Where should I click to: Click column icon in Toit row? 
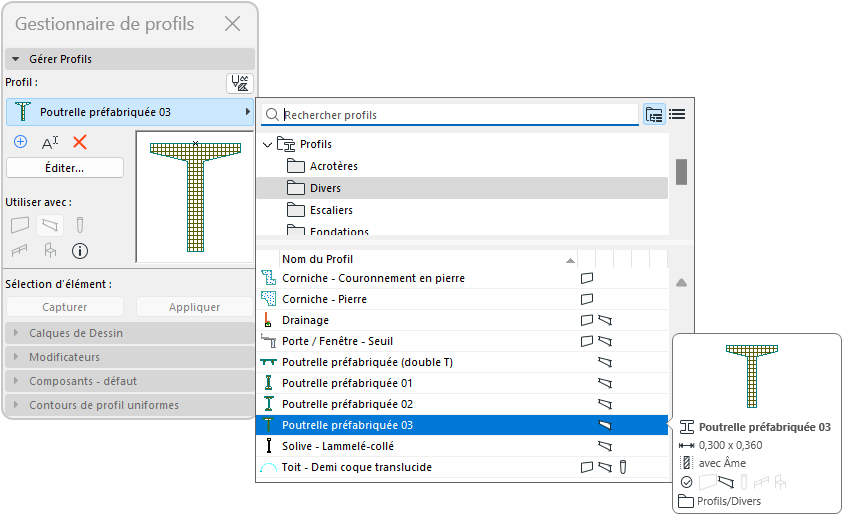(x=623, y=467)
